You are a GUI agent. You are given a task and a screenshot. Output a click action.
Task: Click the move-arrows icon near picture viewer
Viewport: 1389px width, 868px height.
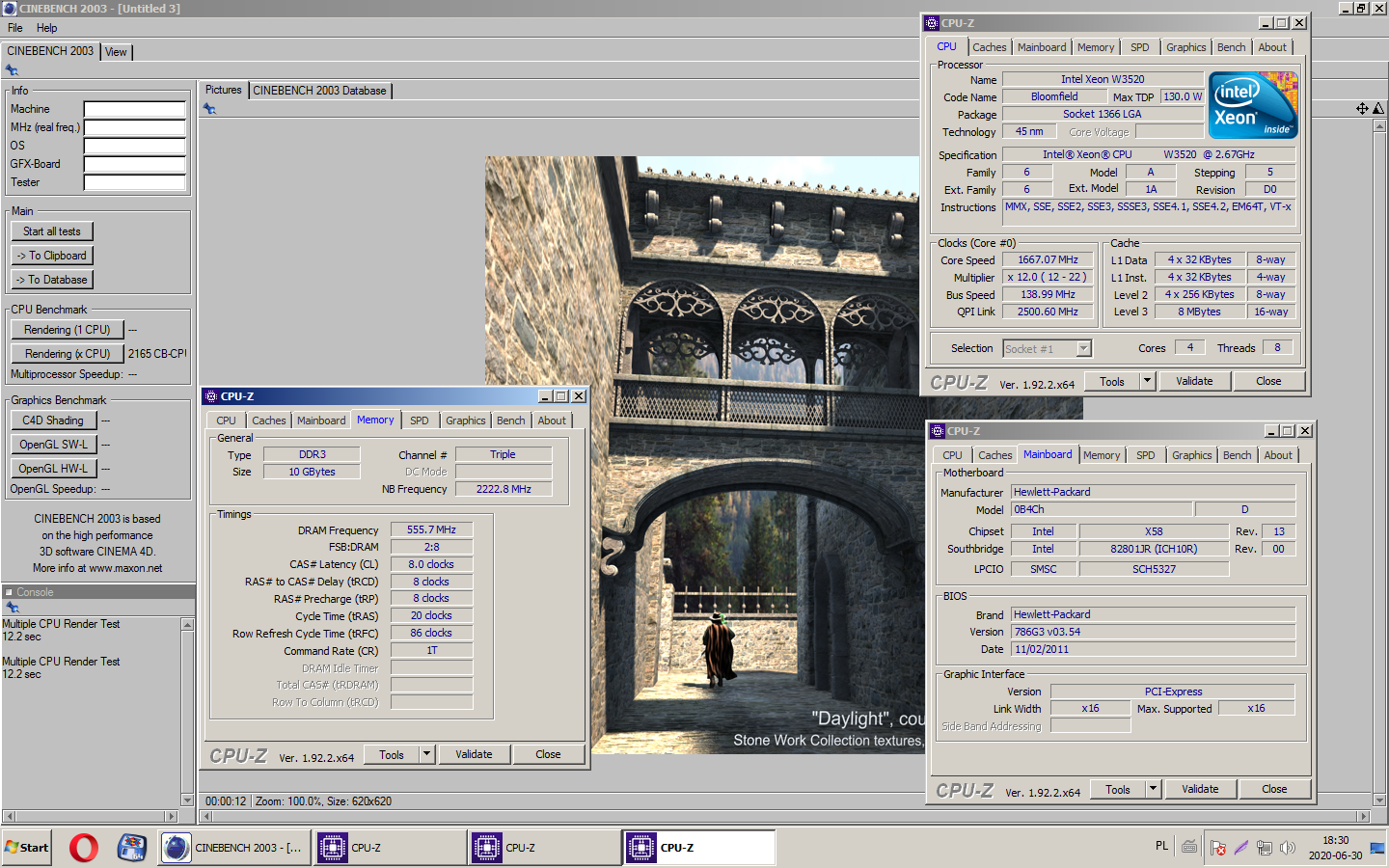1362,109
